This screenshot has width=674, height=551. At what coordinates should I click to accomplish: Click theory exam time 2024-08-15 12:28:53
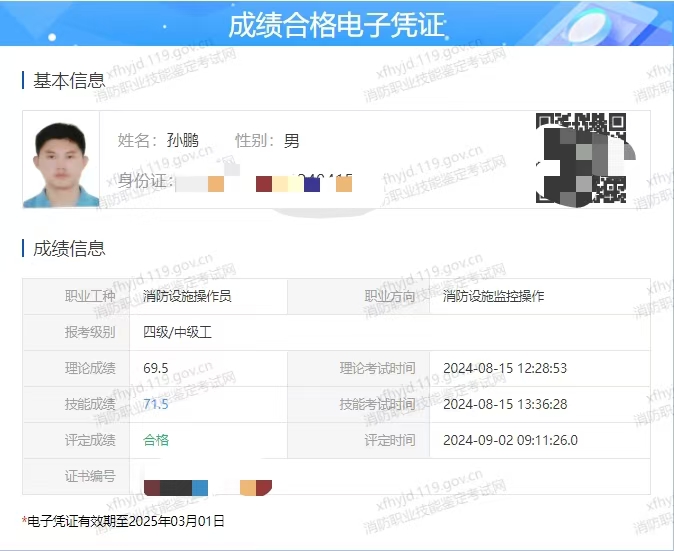504,368
